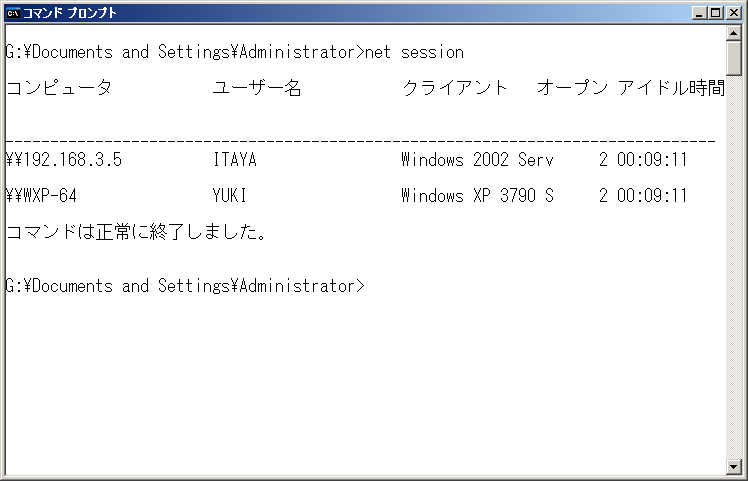Click the typed 'net session' command text
The height and width of the screenshot is (481, 748).
pos(414,52)
